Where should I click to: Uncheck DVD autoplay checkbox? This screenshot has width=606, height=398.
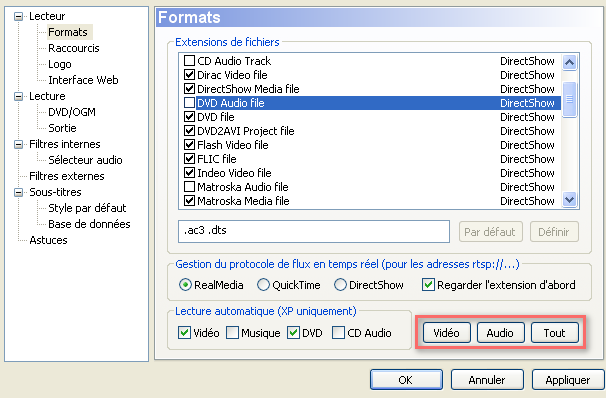click(x=293, y=333)
